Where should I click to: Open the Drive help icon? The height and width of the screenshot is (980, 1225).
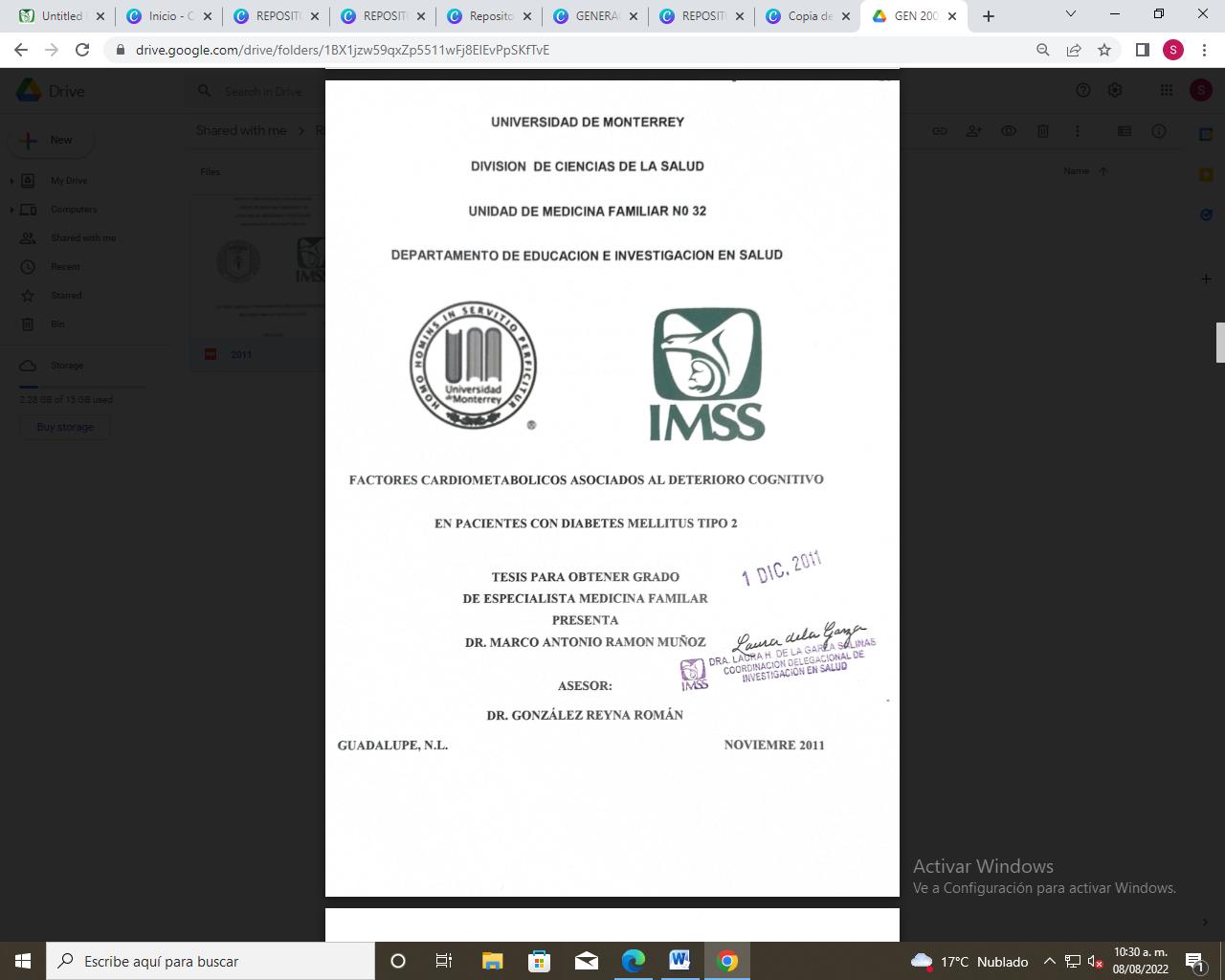click(x=1083, y=90)
